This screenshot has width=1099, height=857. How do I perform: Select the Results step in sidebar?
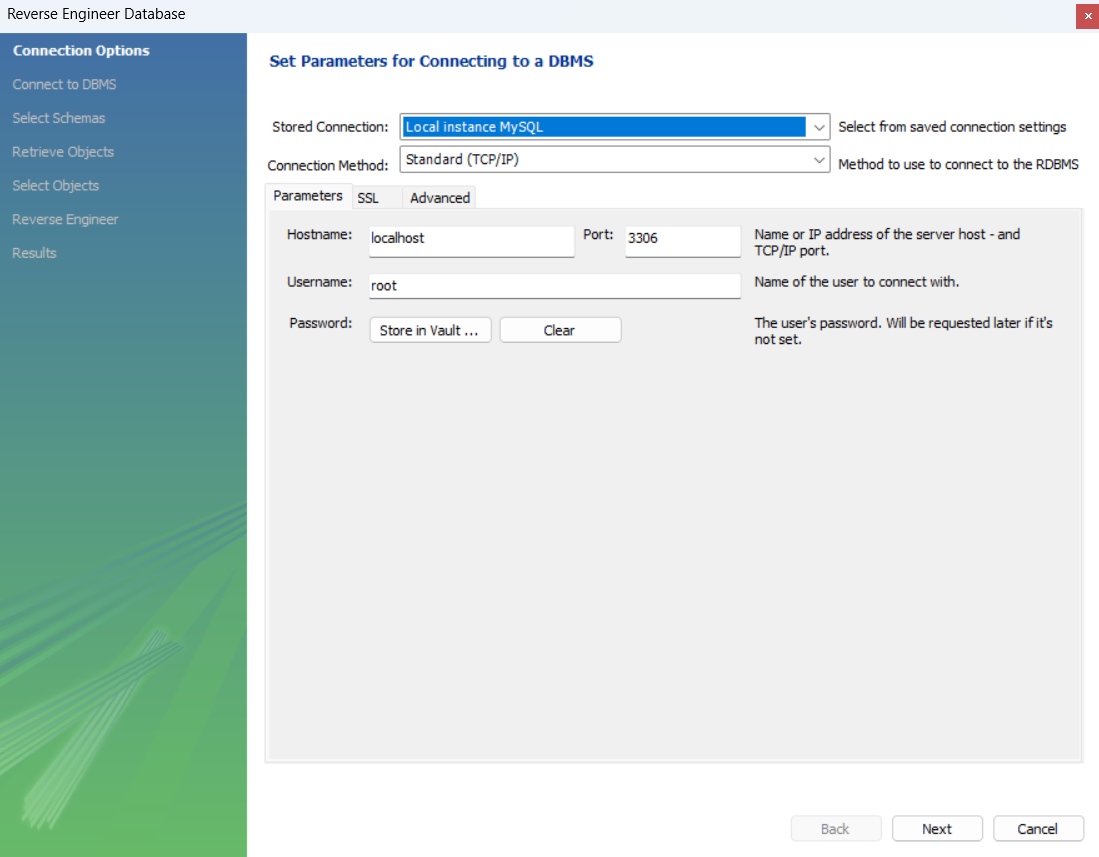click(34, 253)
